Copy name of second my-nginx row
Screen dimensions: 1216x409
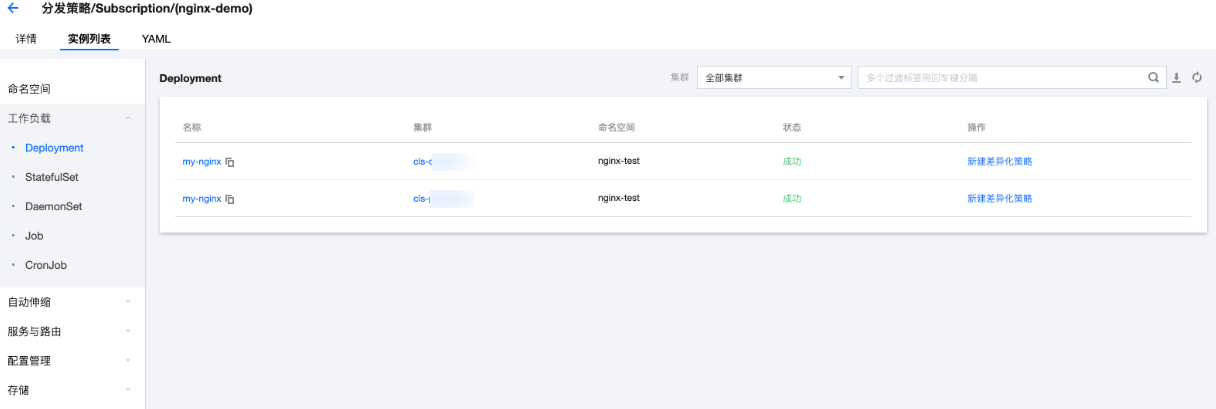tap(230, 199)
